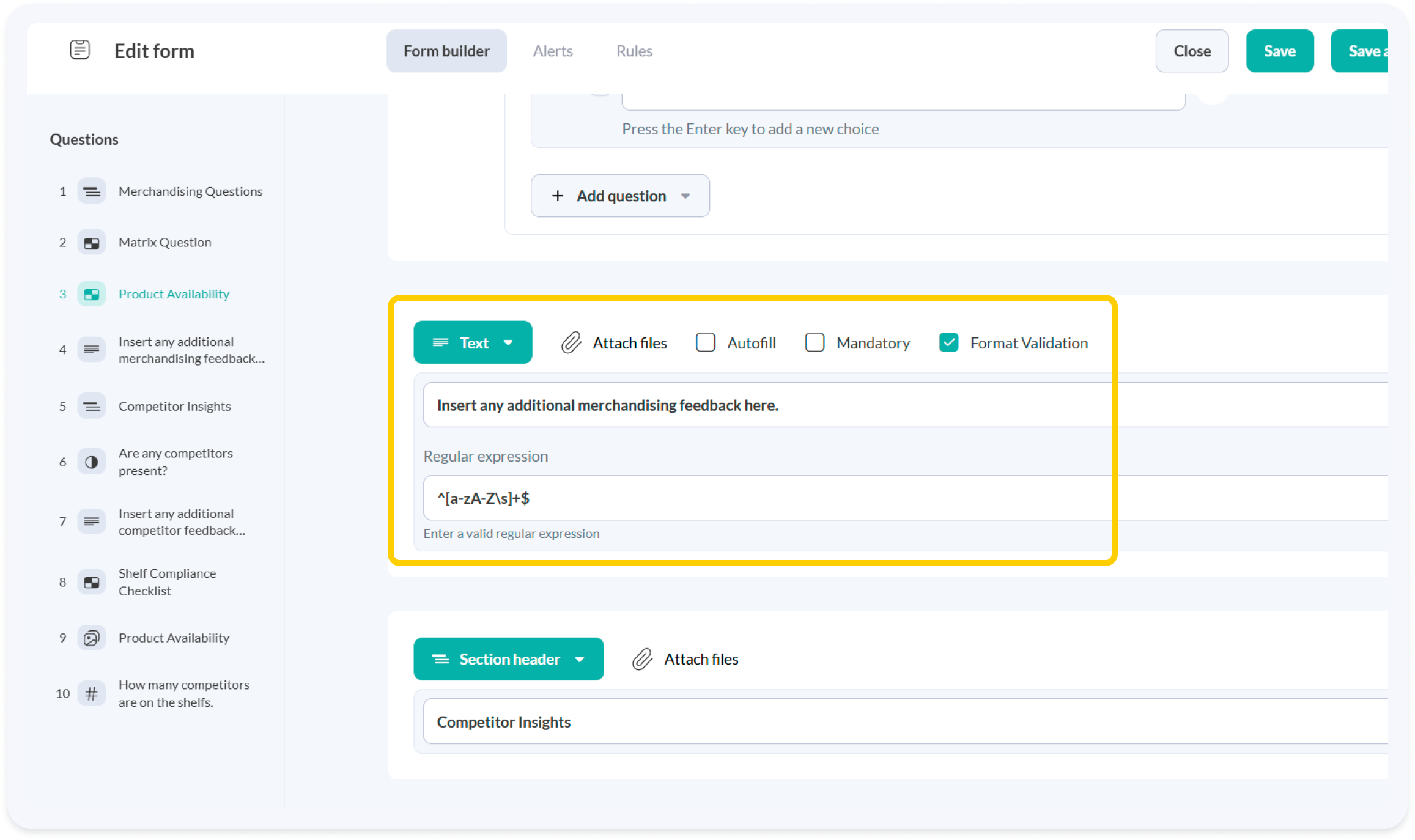Viewport: 1415px width, 840px height.
Task: Click the Save button
Action: pos(1280,51)
